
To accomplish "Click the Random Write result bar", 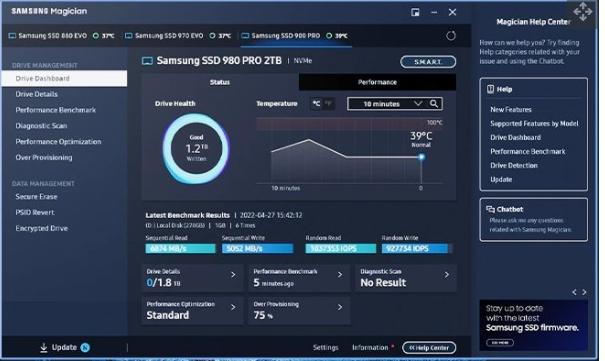I will pos(417,249).
